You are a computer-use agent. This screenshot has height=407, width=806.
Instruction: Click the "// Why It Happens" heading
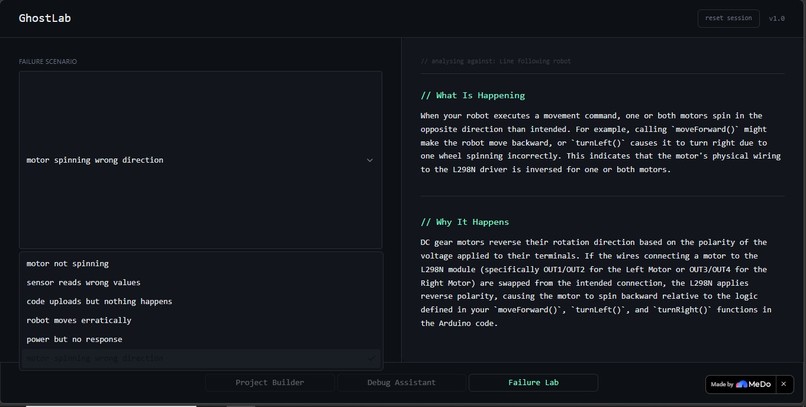[x=465, y=222]
